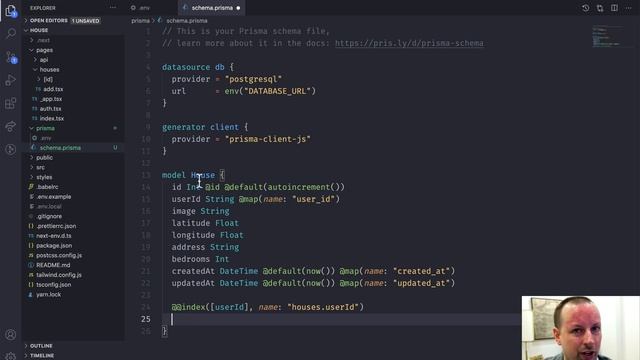
Task: Open next-env.d.ts file
Action: pyautogui.click(x=53, y=236)
